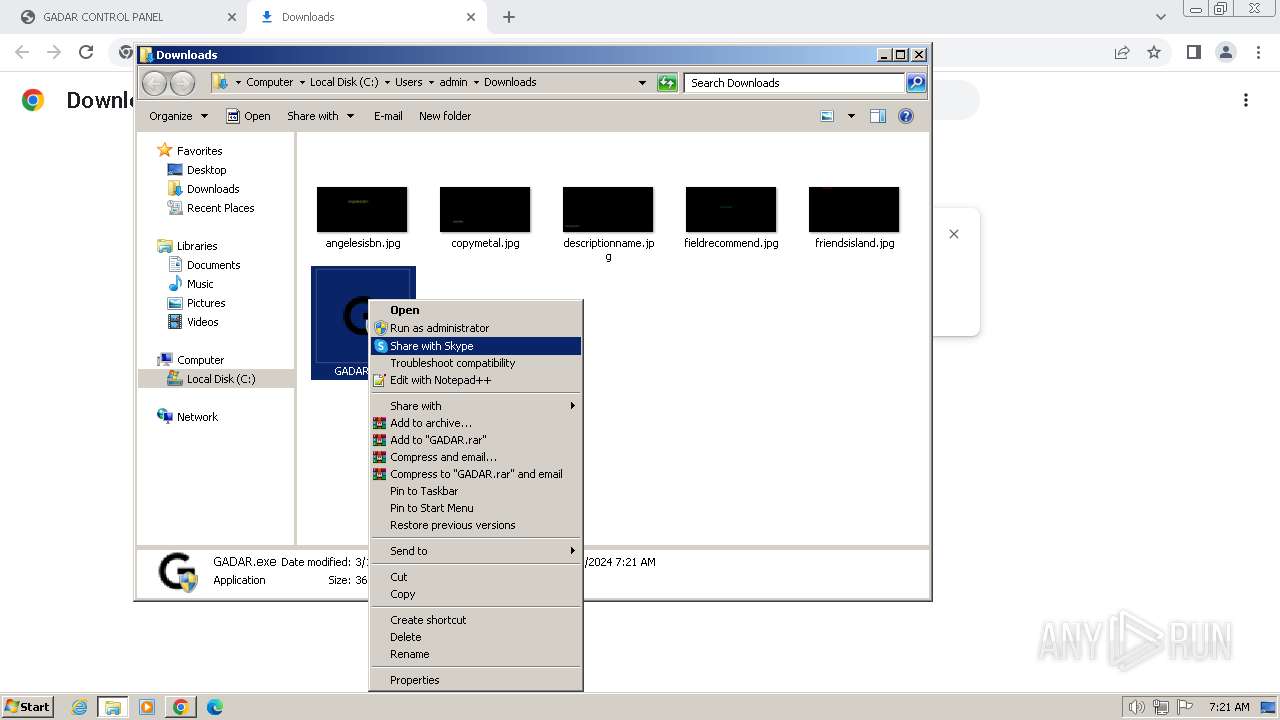Open Recent Places in the sidebar
The width and height of the screenshot is (1280, 720).
click(220, 208)
